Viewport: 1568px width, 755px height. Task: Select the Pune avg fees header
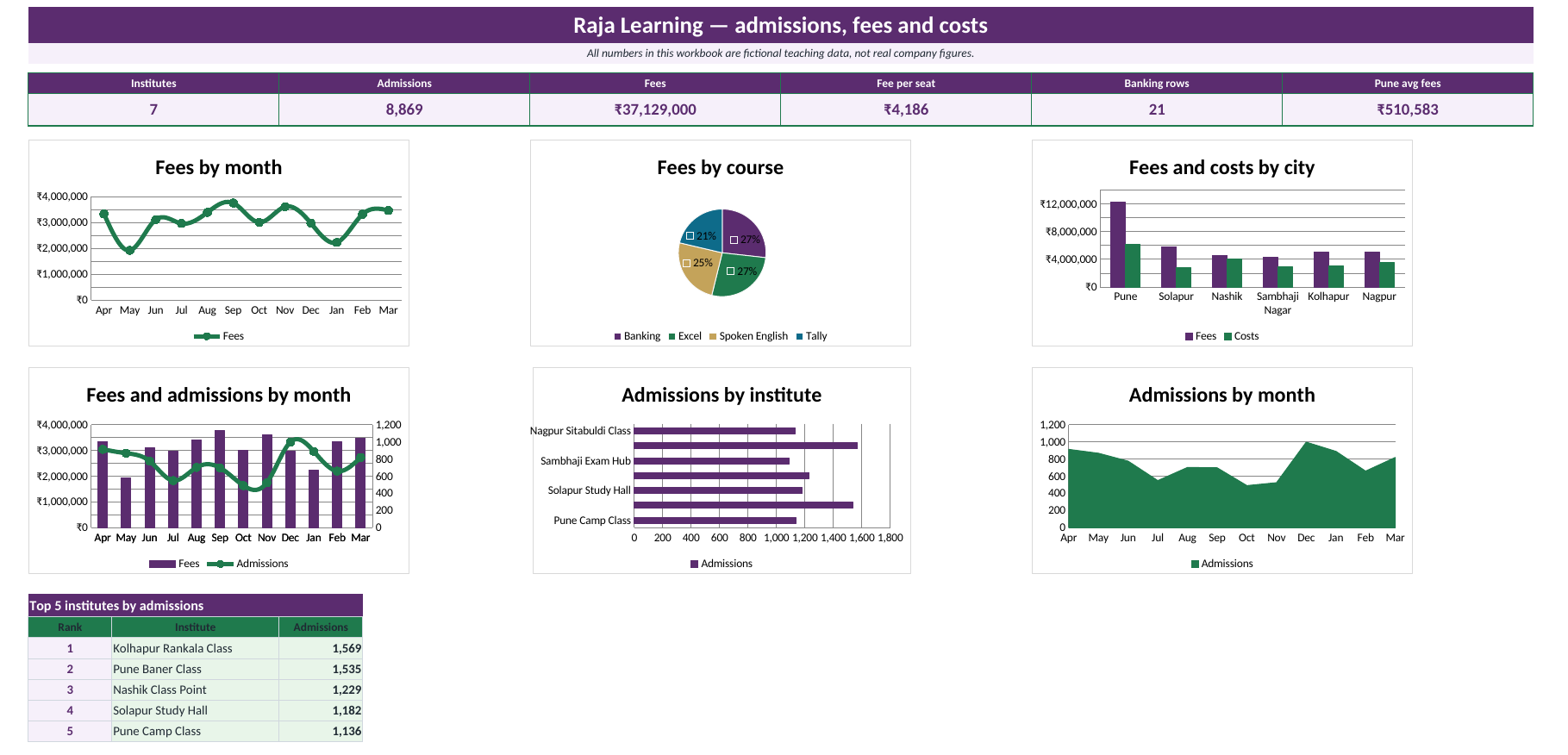(x=1408, y=84)
